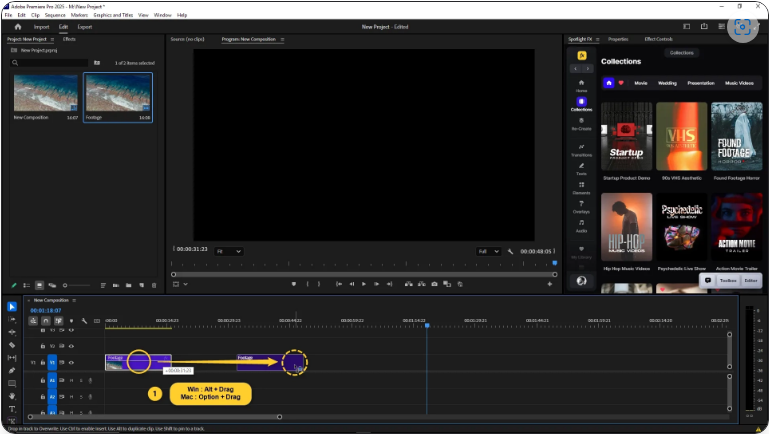Open the Full playback resolution dropdown

click(488, 251)
